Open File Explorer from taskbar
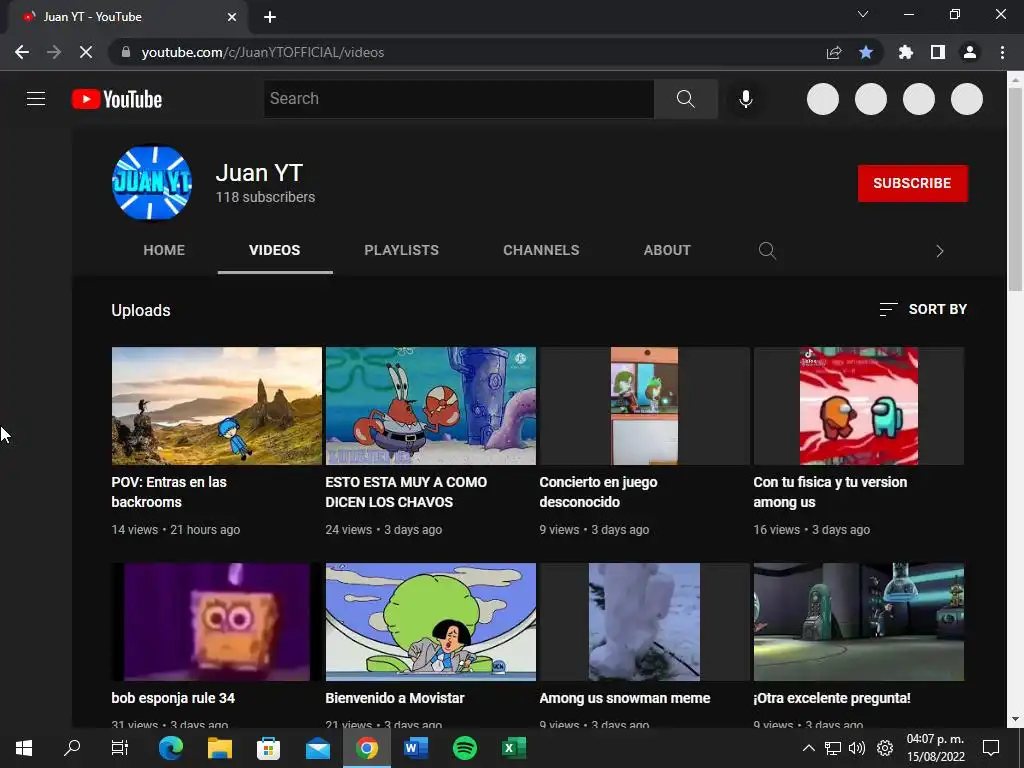 220,748
